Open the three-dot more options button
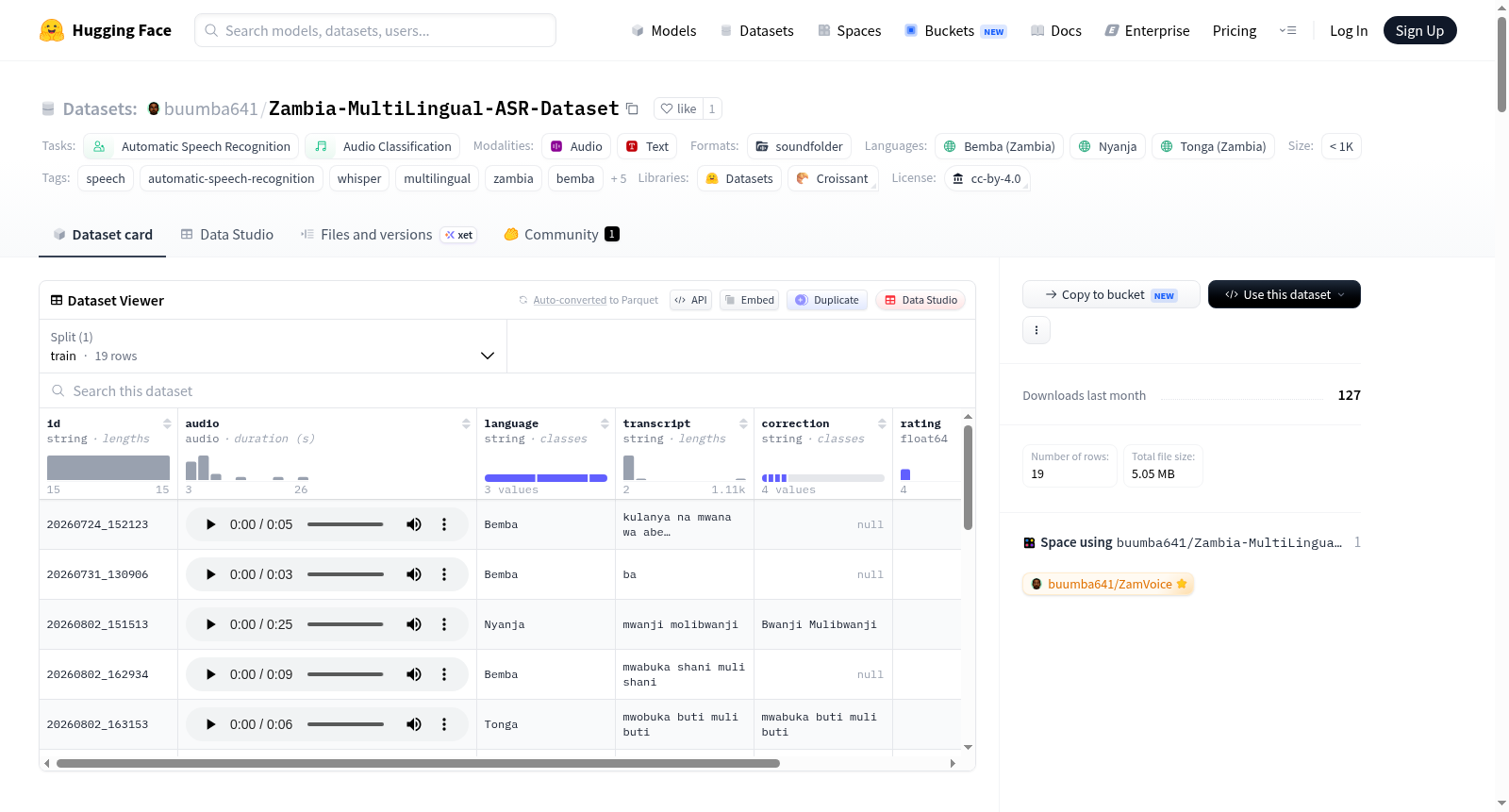This screenshot has width=1509, height=812. coord(1036,330)
